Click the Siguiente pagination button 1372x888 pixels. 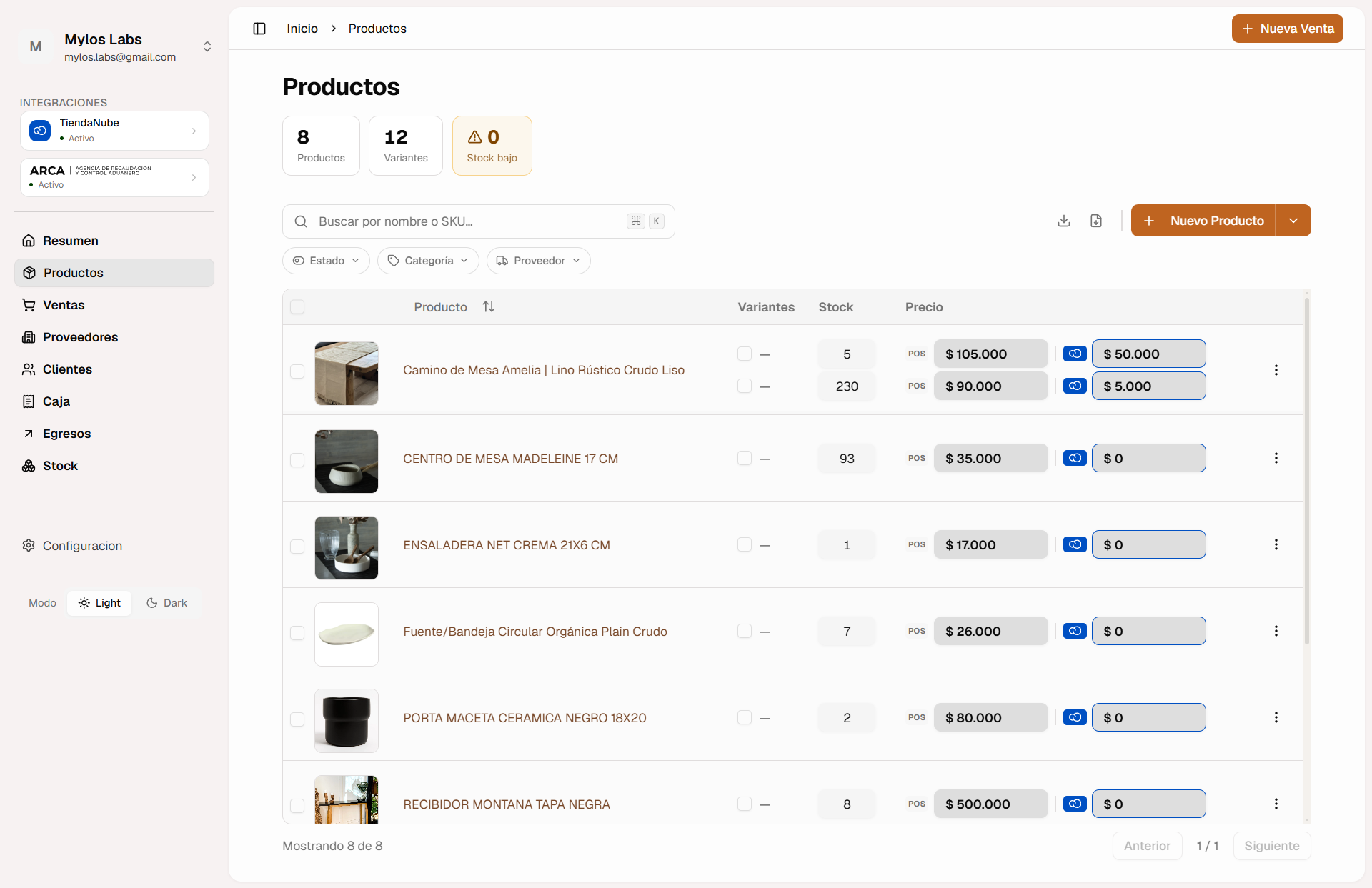click(1272, 846)
